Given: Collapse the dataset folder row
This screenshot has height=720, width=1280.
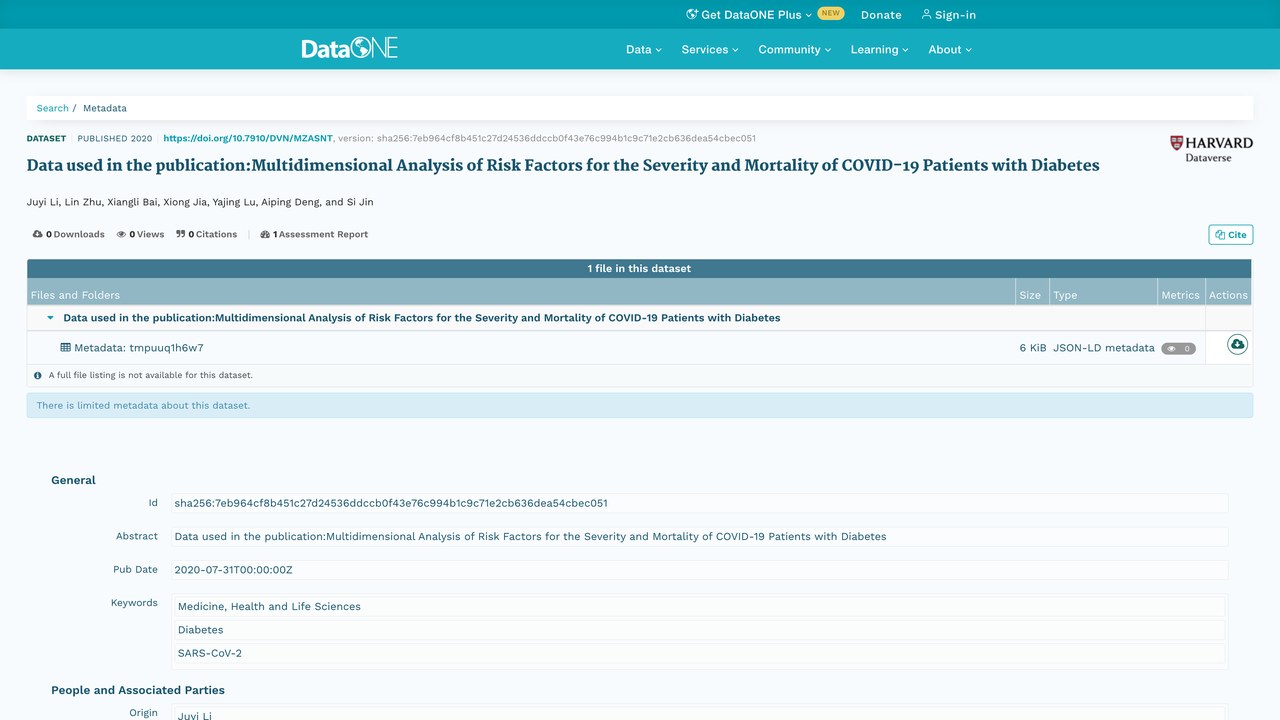Looking at the screenshot, I should [50, 318].
